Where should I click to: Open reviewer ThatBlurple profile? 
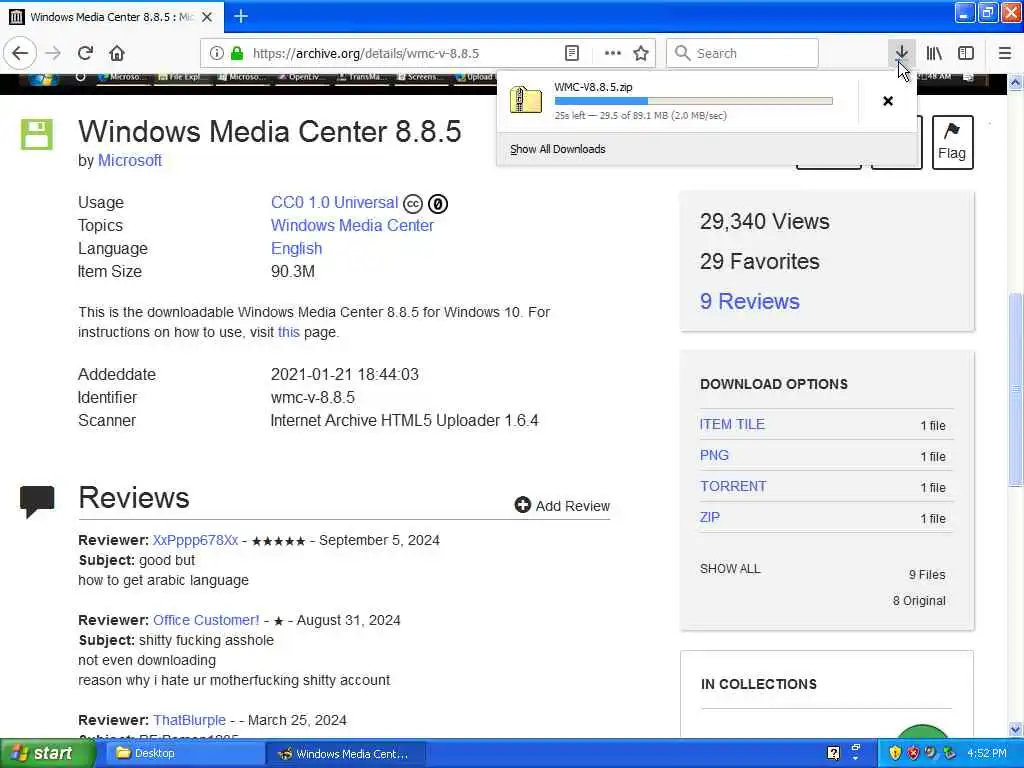(189, 720)
